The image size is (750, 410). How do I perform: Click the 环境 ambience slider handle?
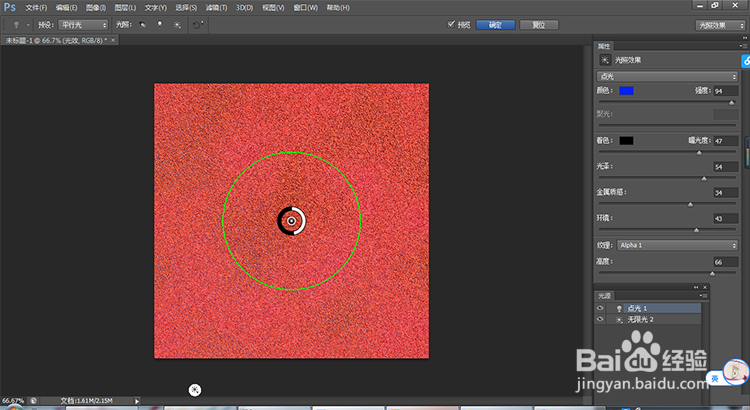pos(696,230)
